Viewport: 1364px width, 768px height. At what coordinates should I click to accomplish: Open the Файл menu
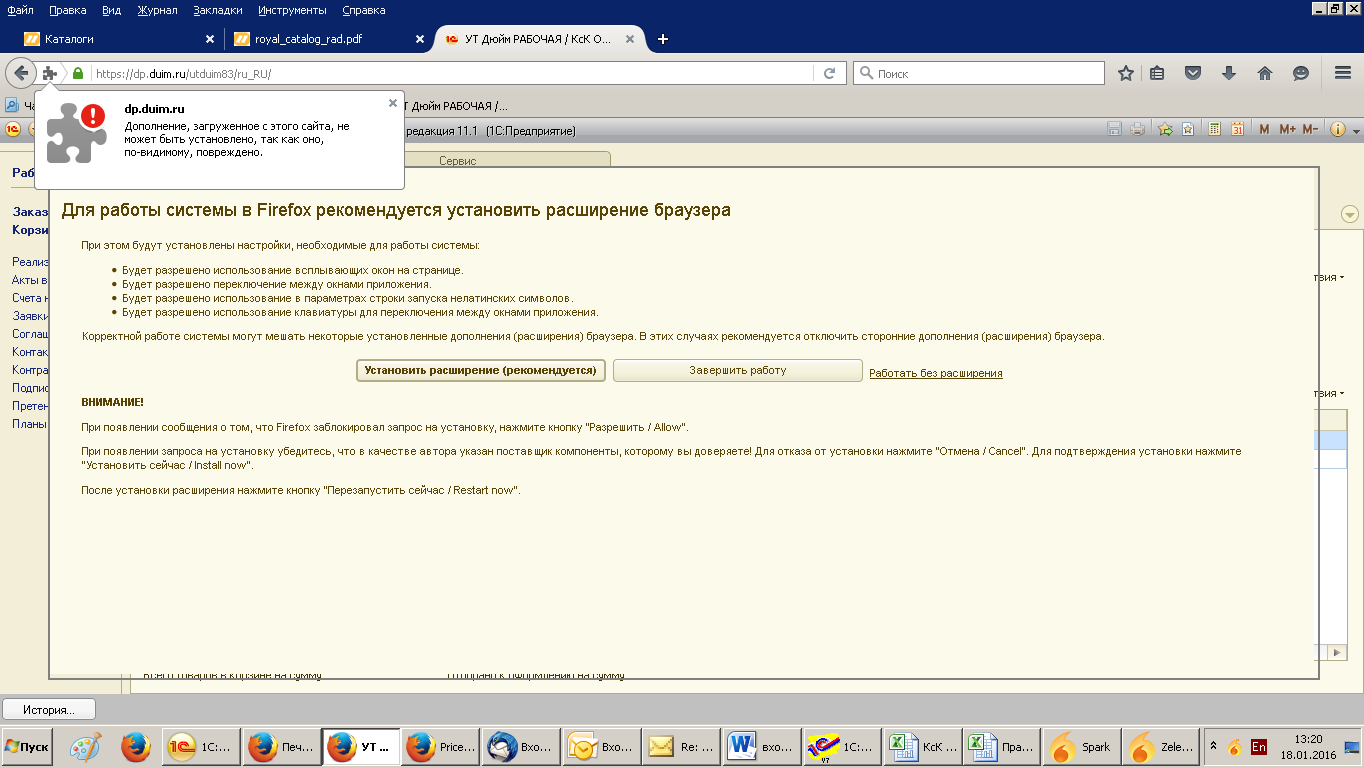20,10
